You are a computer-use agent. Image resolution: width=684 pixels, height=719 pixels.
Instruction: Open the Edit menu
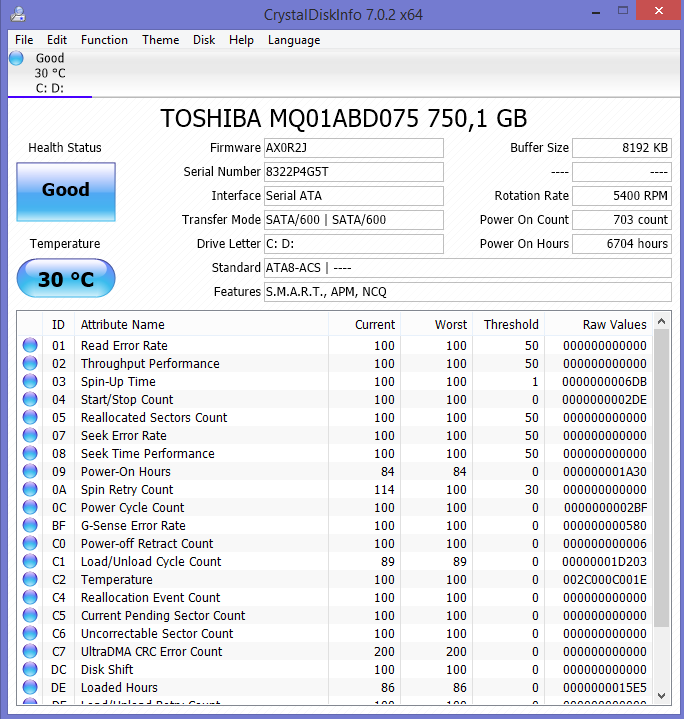pos(57,40)
